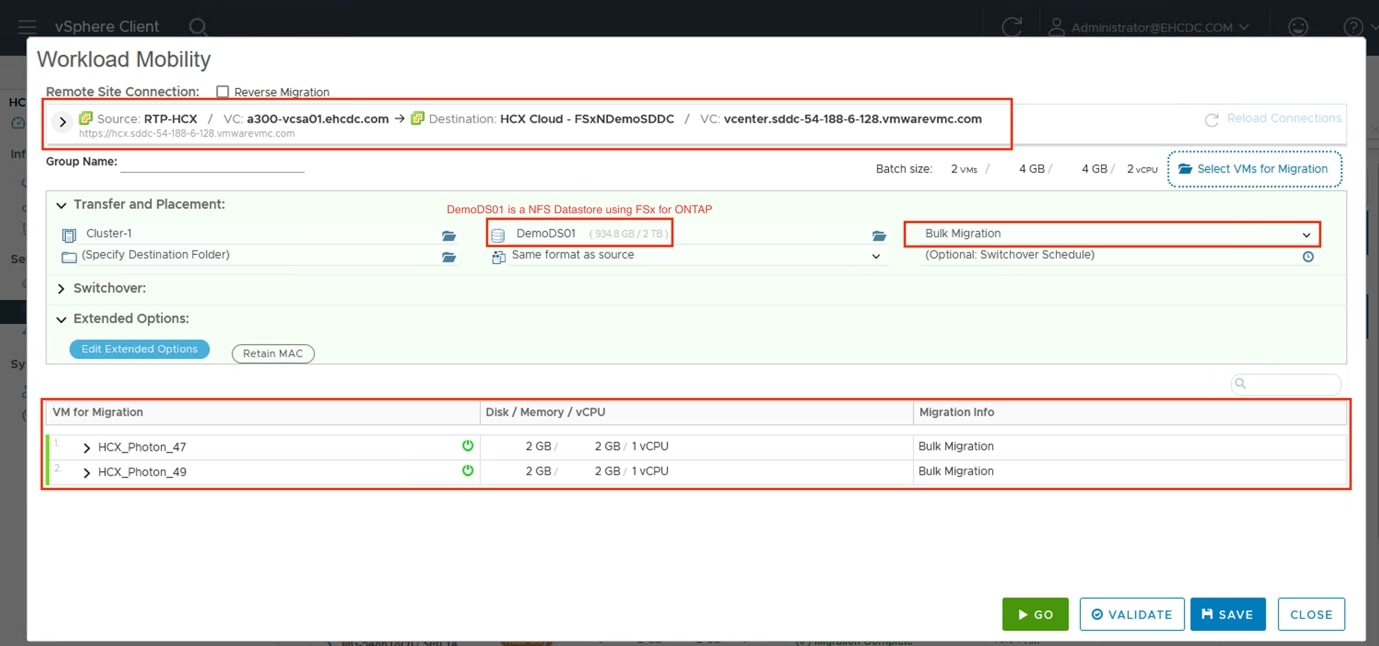Click the VALIDATE button
The width and height of the screenshot is (1379, 646).
1132,614
